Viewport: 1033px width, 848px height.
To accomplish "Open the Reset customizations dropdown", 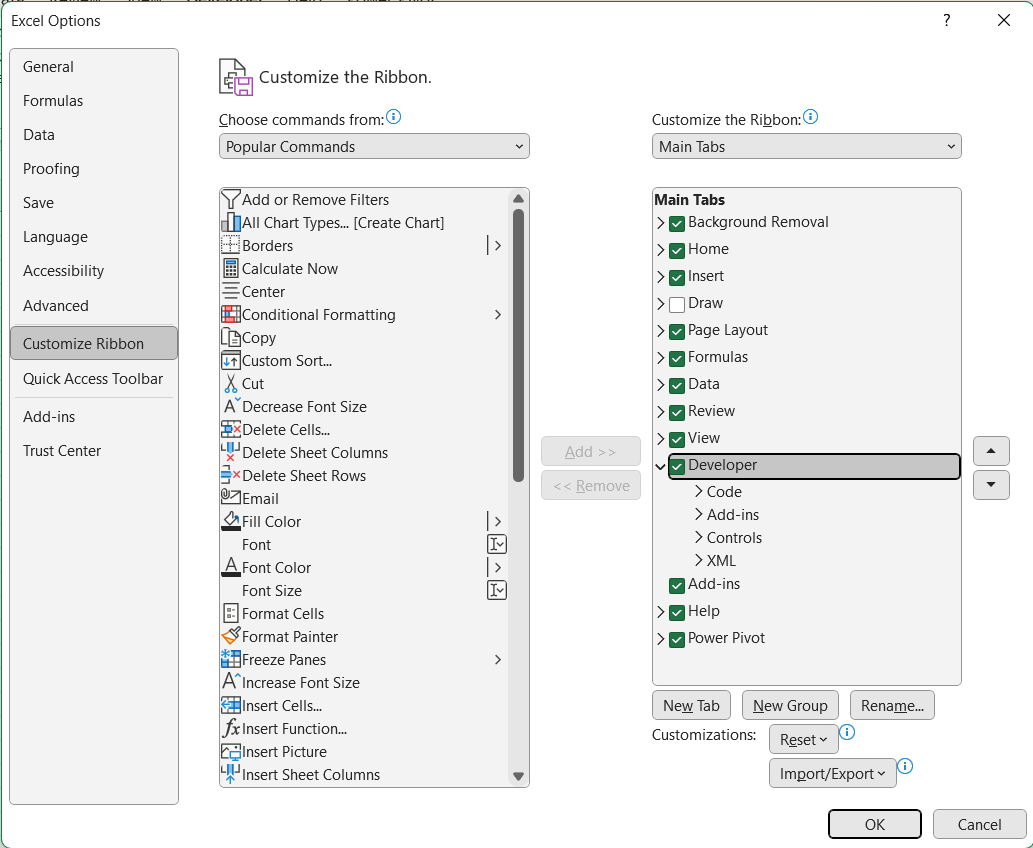I will coord(804,739).
